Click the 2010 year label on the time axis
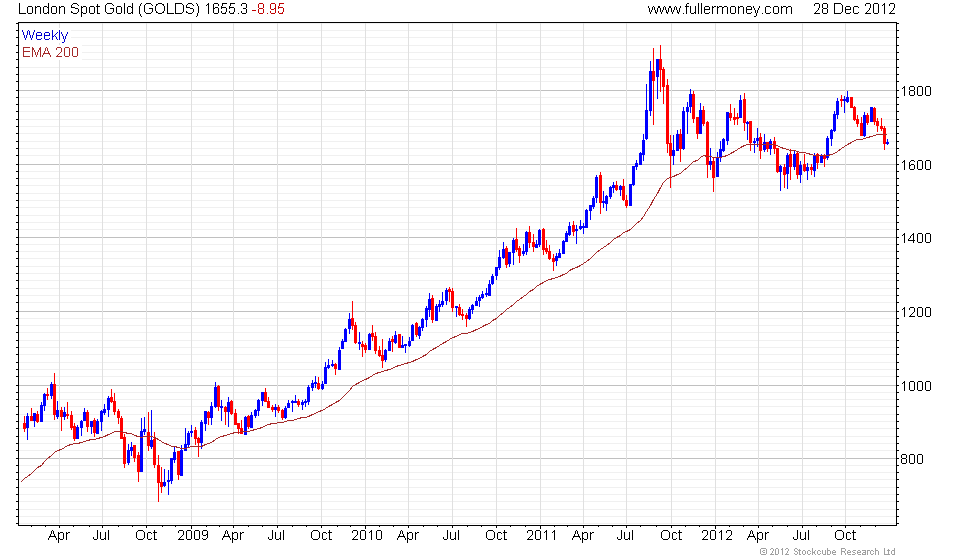The width and height of the screenshot is (980, 560). tap(366, 535)
